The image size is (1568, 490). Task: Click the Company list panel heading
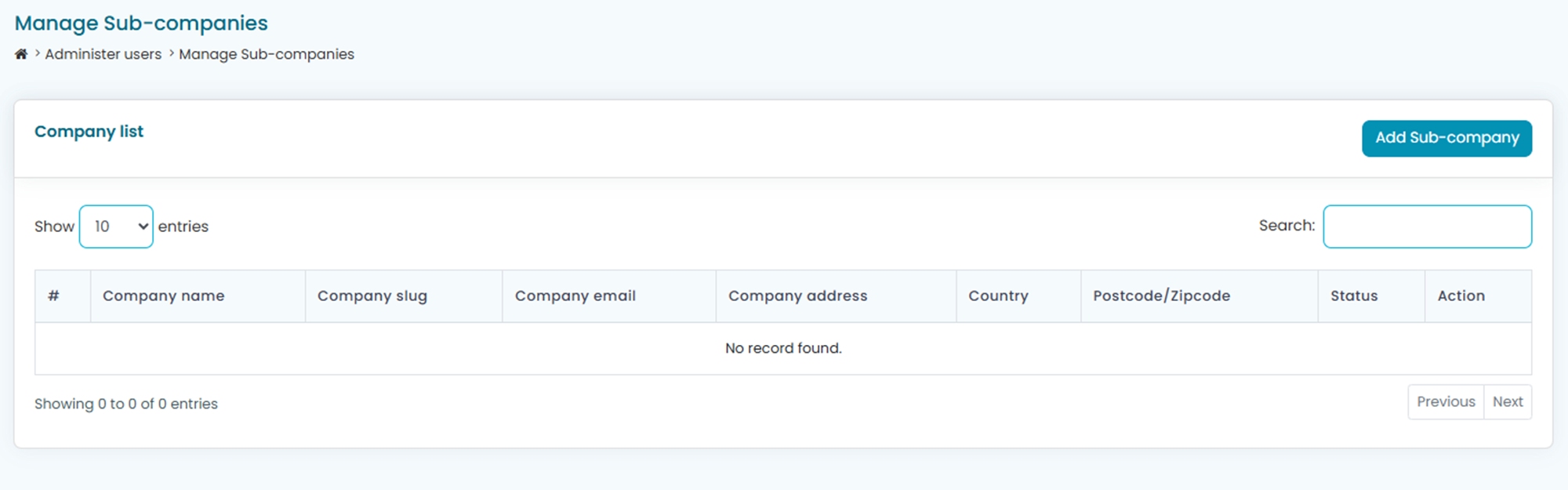[89, 132]
